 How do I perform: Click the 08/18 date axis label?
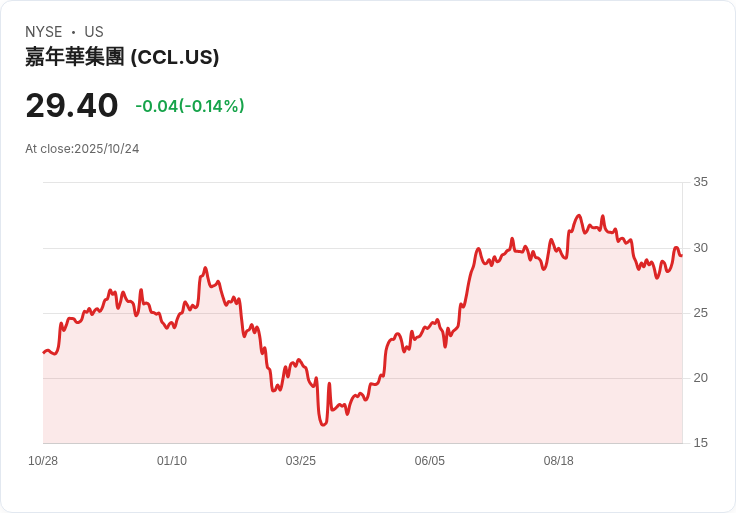[x=559, y=461]
